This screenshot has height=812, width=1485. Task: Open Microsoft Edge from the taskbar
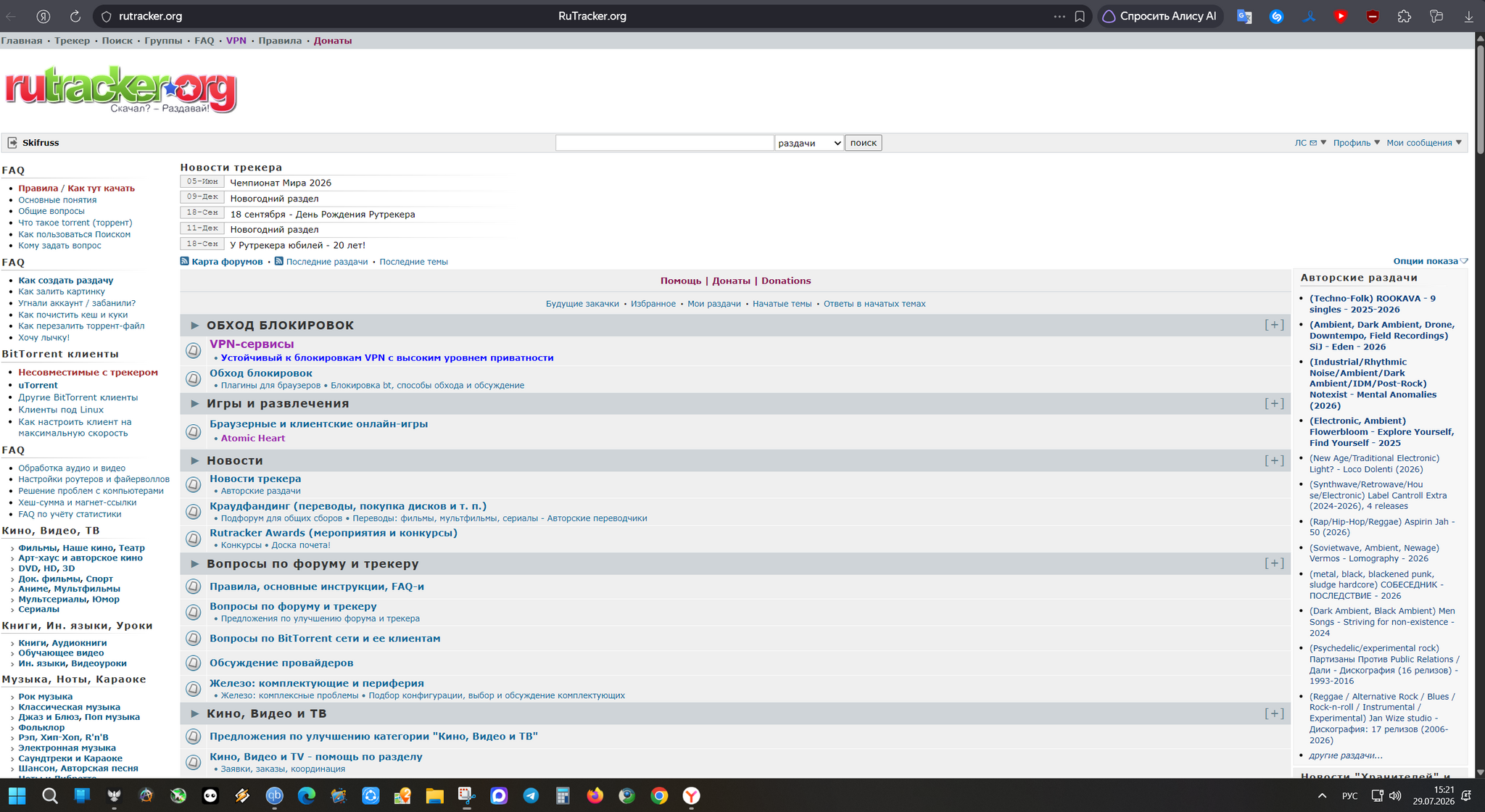pos(306,795)
